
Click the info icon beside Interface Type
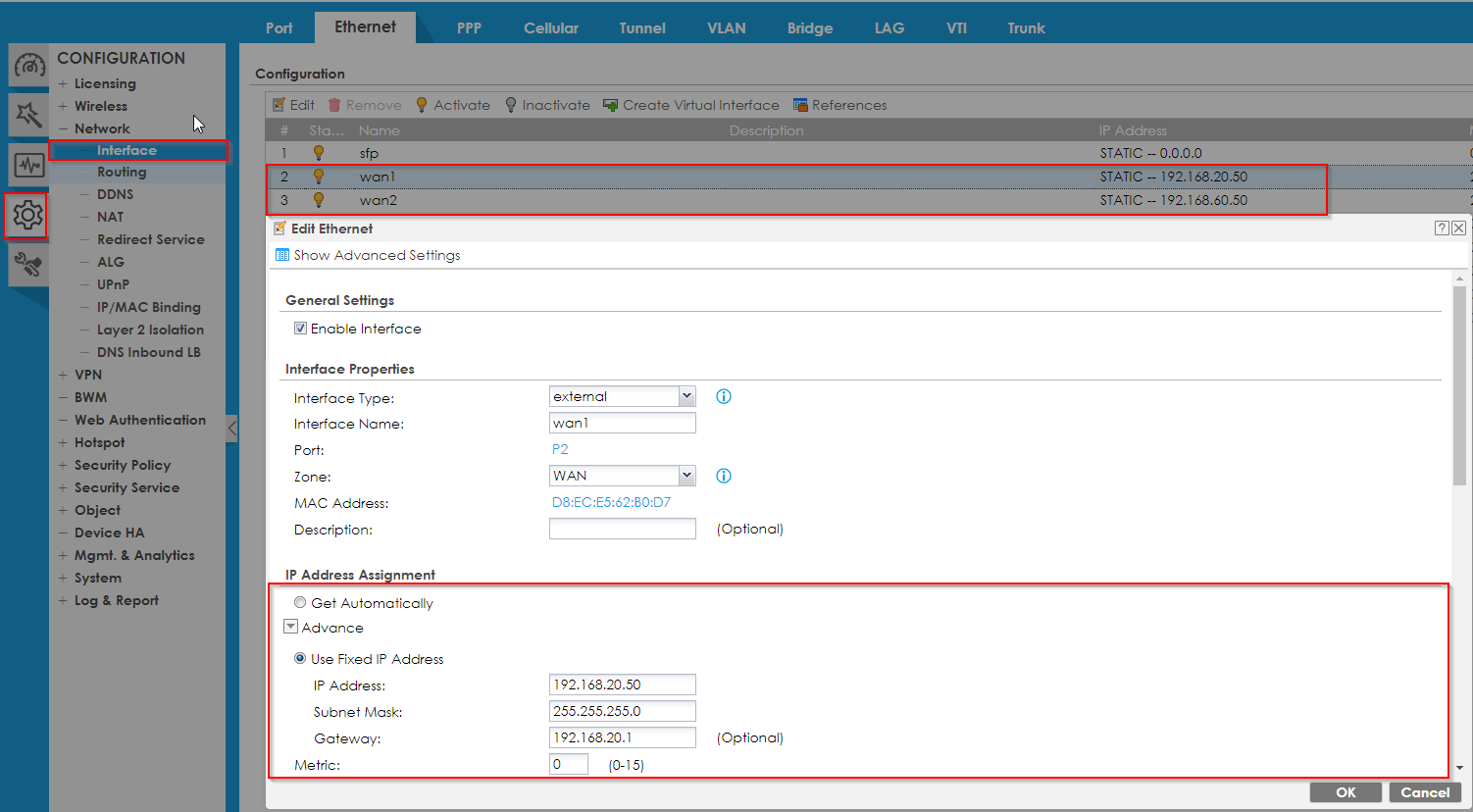coord(724,397)
